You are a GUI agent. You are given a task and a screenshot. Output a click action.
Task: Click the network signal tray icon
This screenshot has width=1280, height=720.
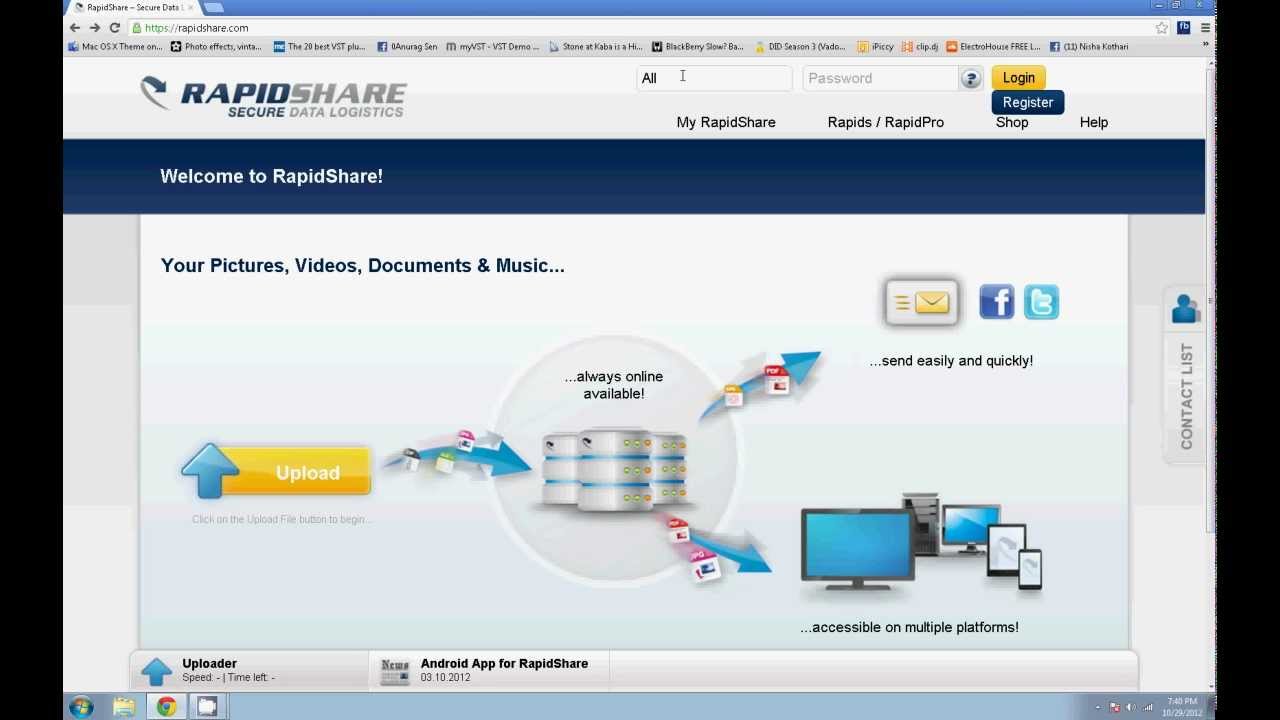[1148, 708]
